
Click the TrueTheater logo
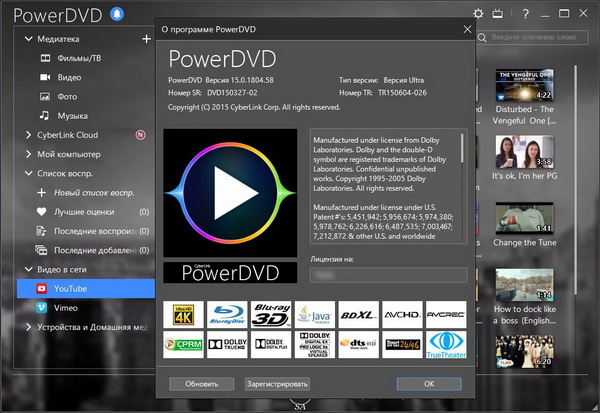click(x=446, y=344)
